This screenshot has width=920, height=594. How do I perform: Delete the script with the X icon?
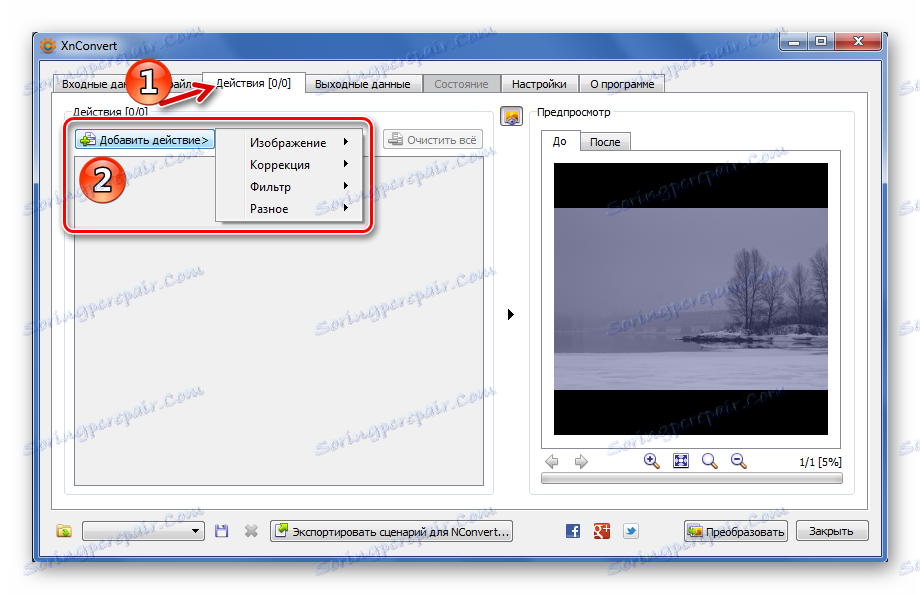[251, 531]
